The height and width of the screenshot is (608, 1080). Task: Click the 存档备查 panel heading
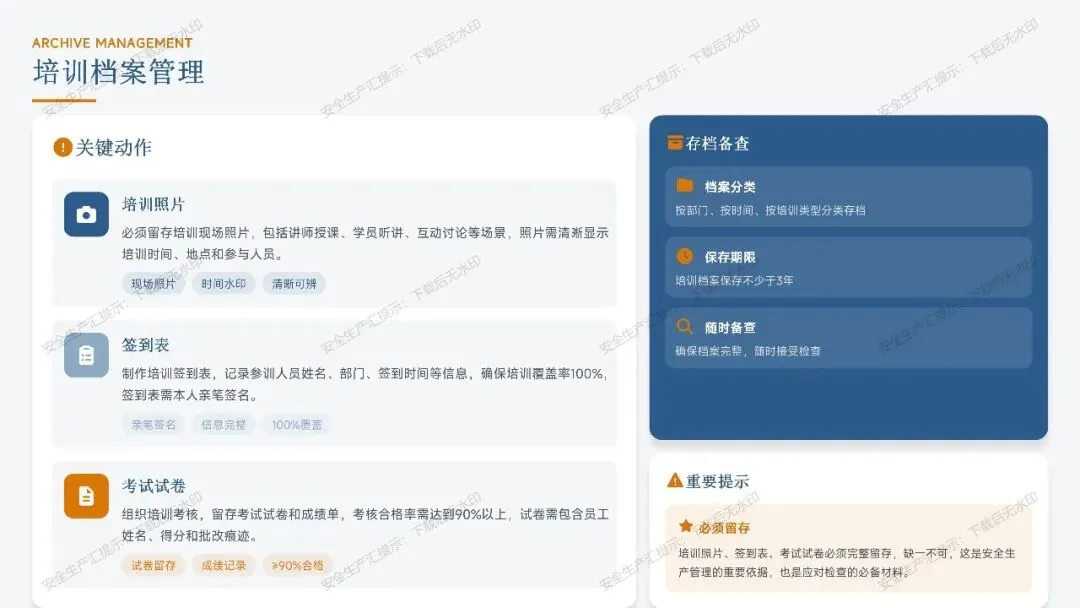coord(718,143)
